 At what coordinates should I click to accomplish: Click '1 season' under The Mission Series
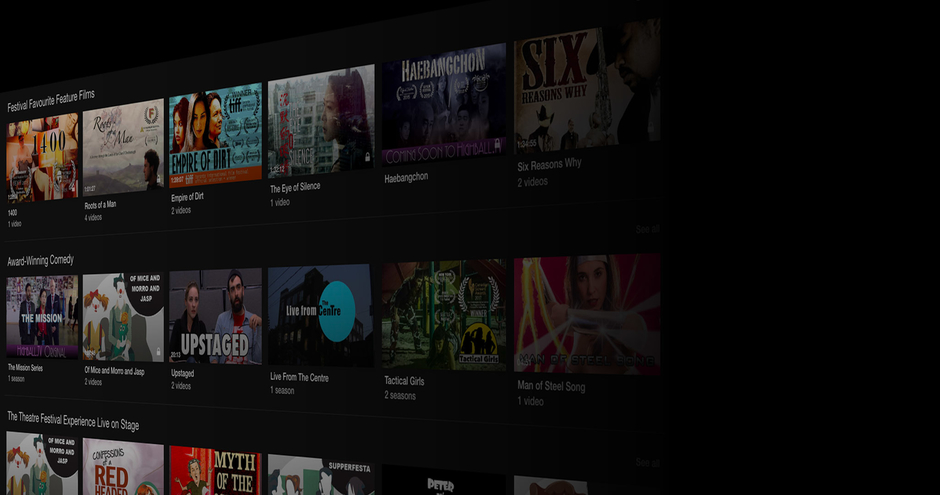point(17,379)
